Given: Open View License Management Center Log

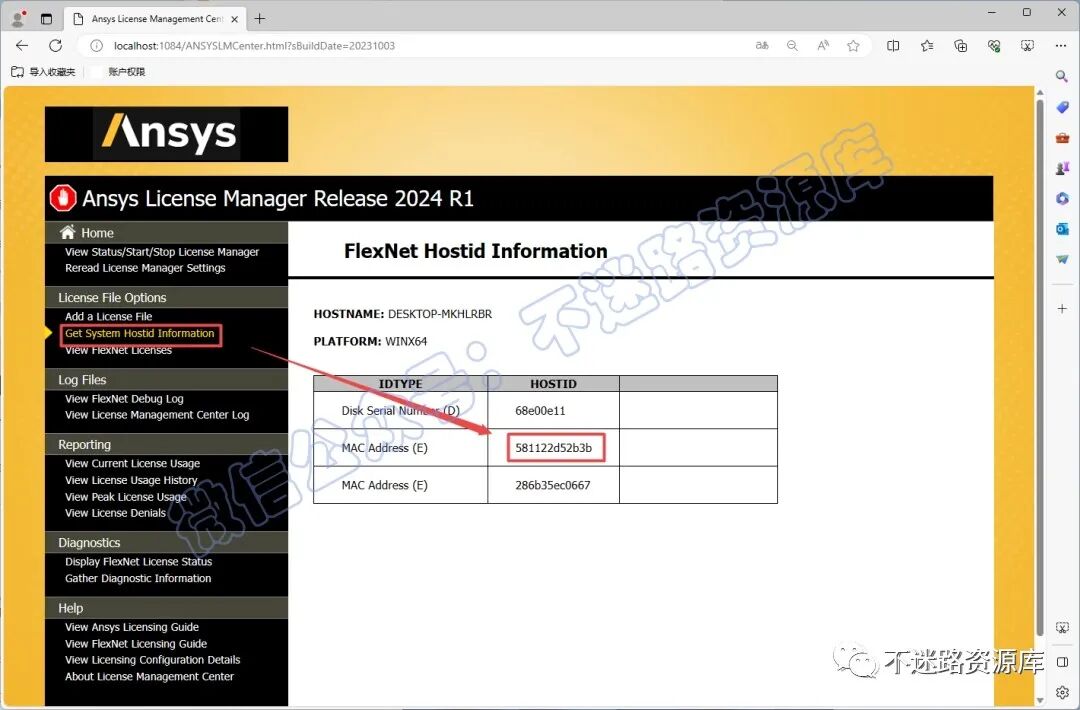Looking at the screenshot, I should pos(157,415).
